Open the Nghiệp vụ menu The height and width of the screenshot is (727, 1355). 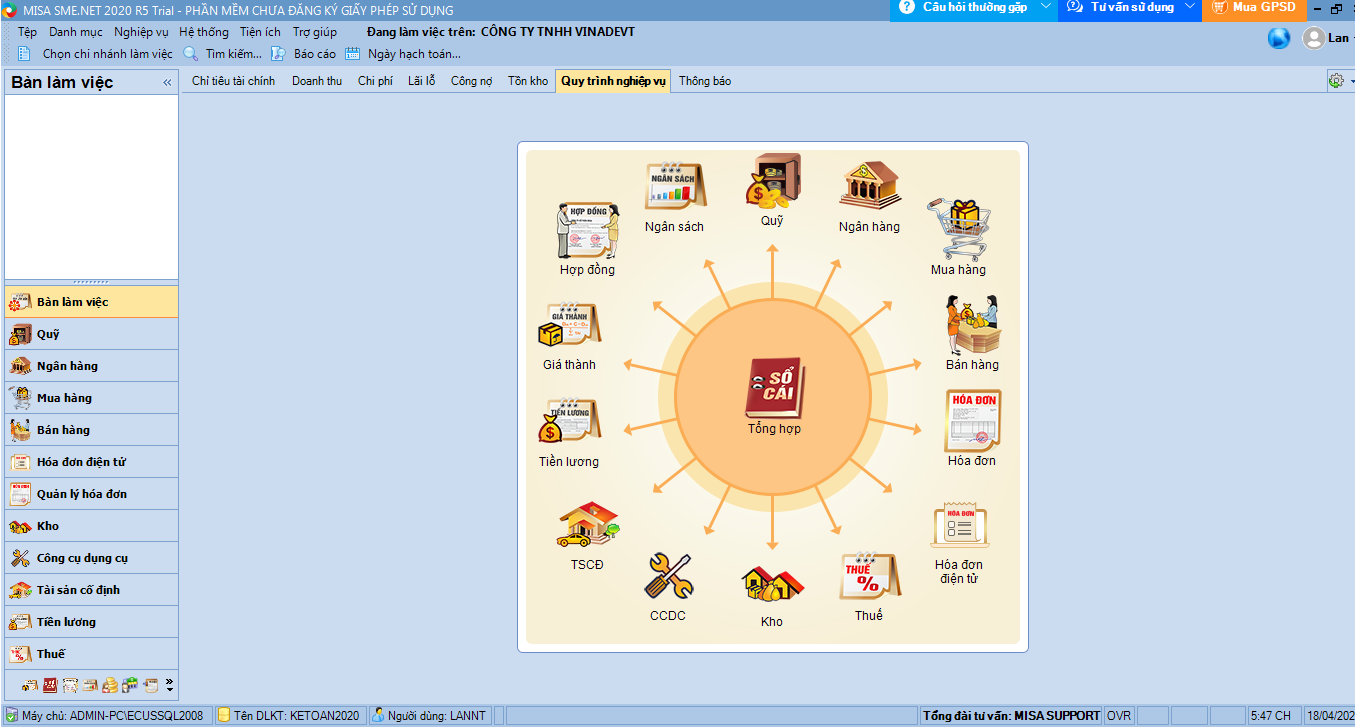click(x=141, y=32)
